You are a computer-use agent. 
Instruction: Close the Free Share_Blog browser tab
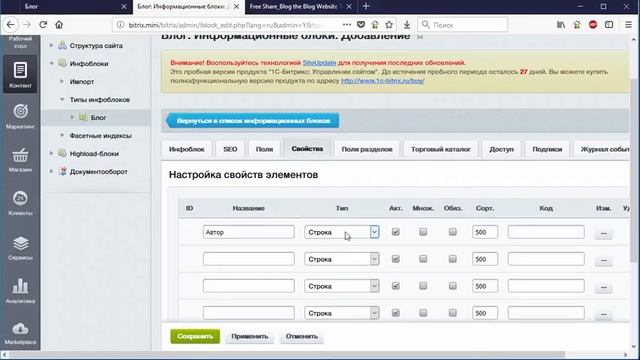click(349, 7)
